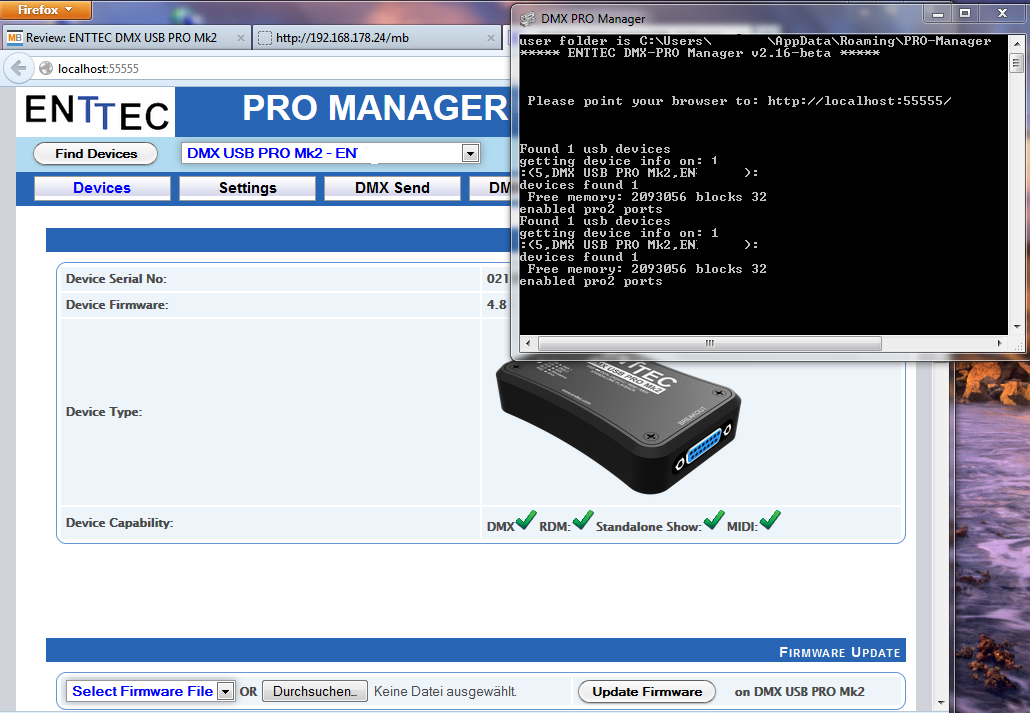Click the Device Firmware: label
This screenshot has width=1030, height=713.
pos(117,305)
